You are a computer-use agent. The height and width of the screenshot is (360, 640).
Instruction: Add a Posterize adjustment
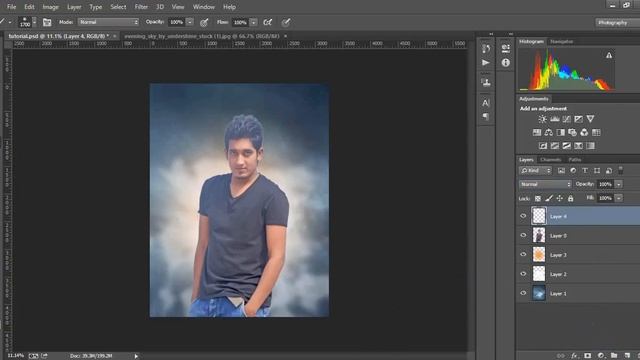click(555, 146)
